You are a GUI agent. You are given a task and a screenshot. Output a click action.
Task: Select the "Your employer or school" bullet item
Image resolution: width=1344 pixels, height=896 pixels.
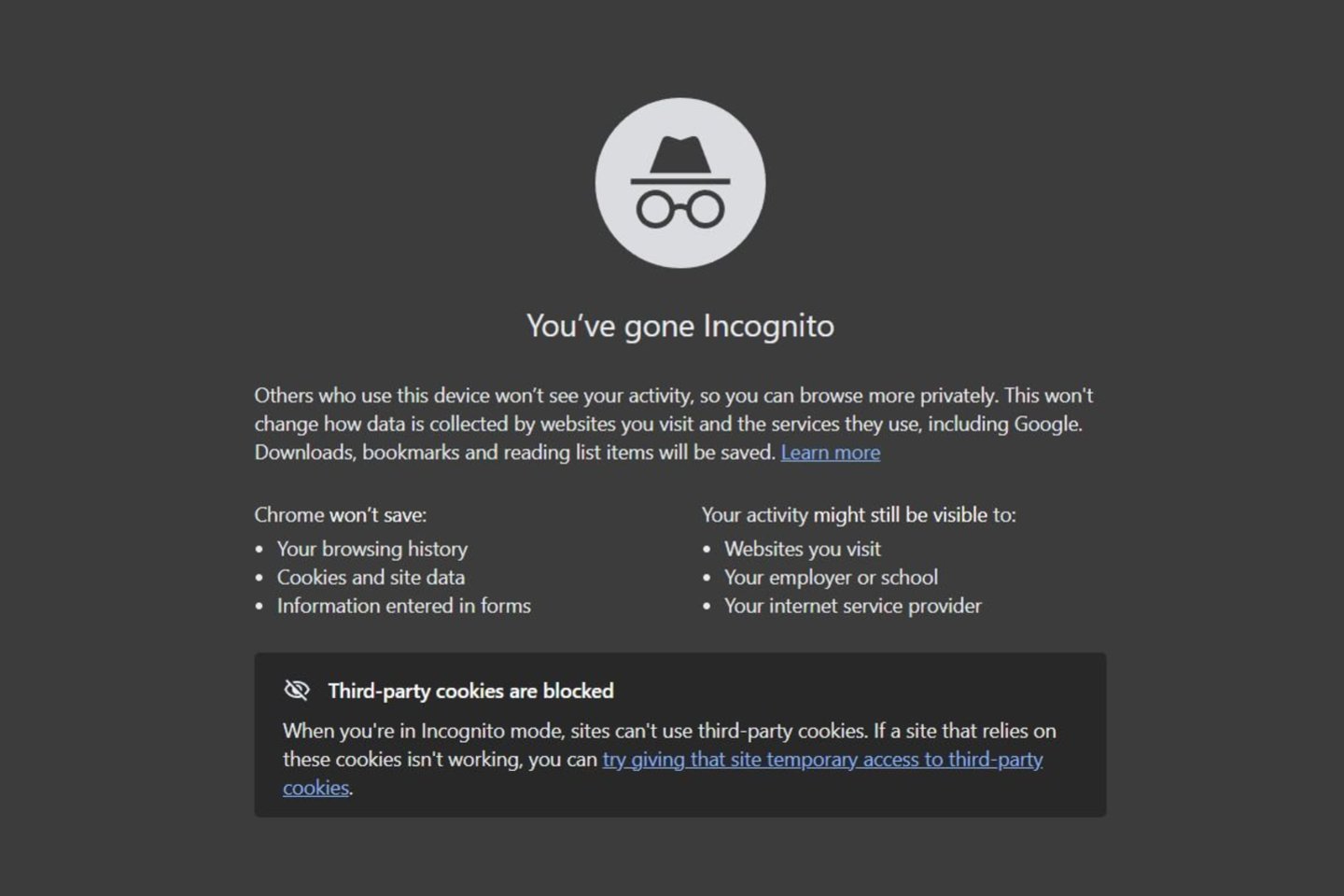831,578
